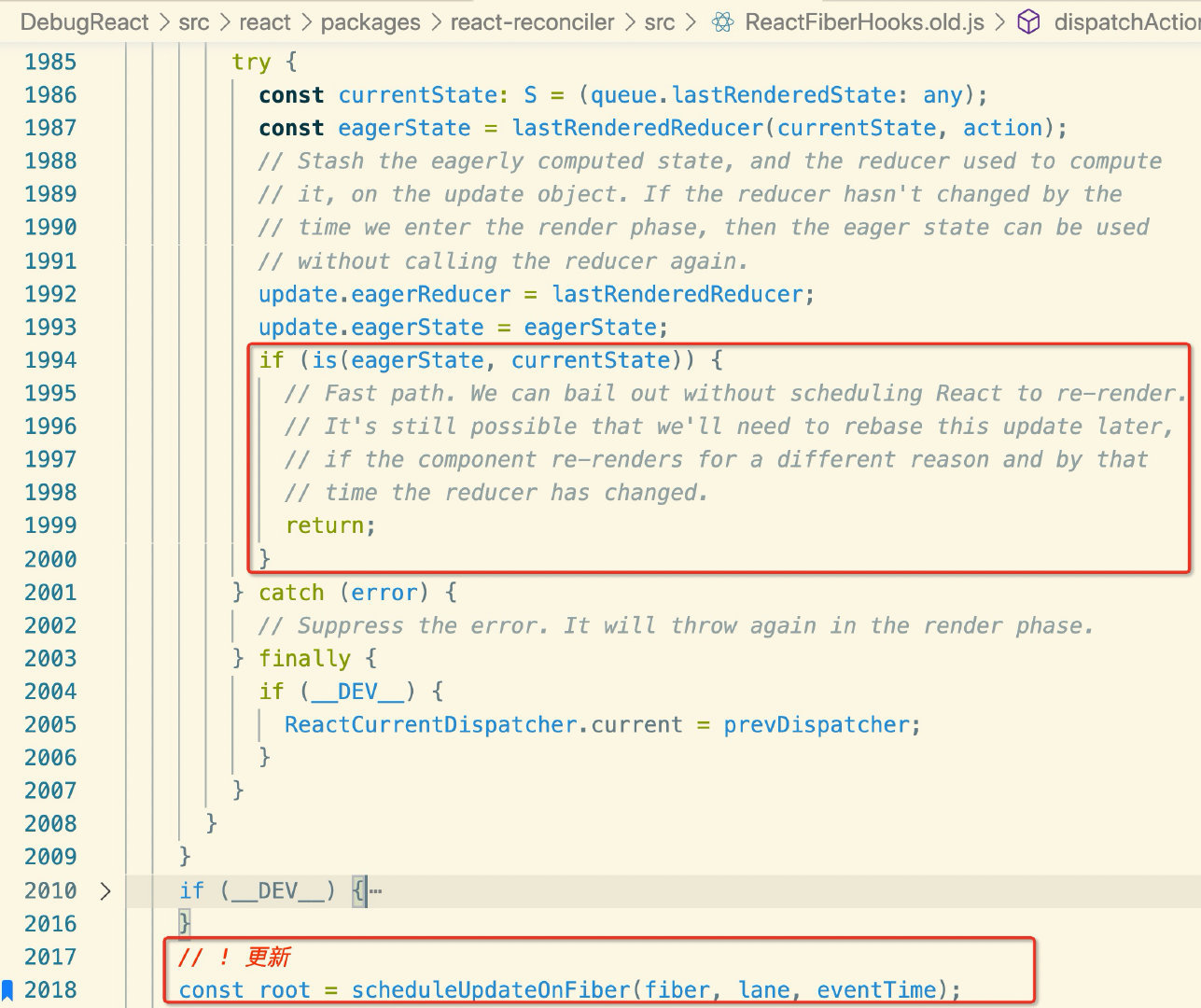
Task: Click line number 1994 in the gutter
Action: click(x=50, y=360)
